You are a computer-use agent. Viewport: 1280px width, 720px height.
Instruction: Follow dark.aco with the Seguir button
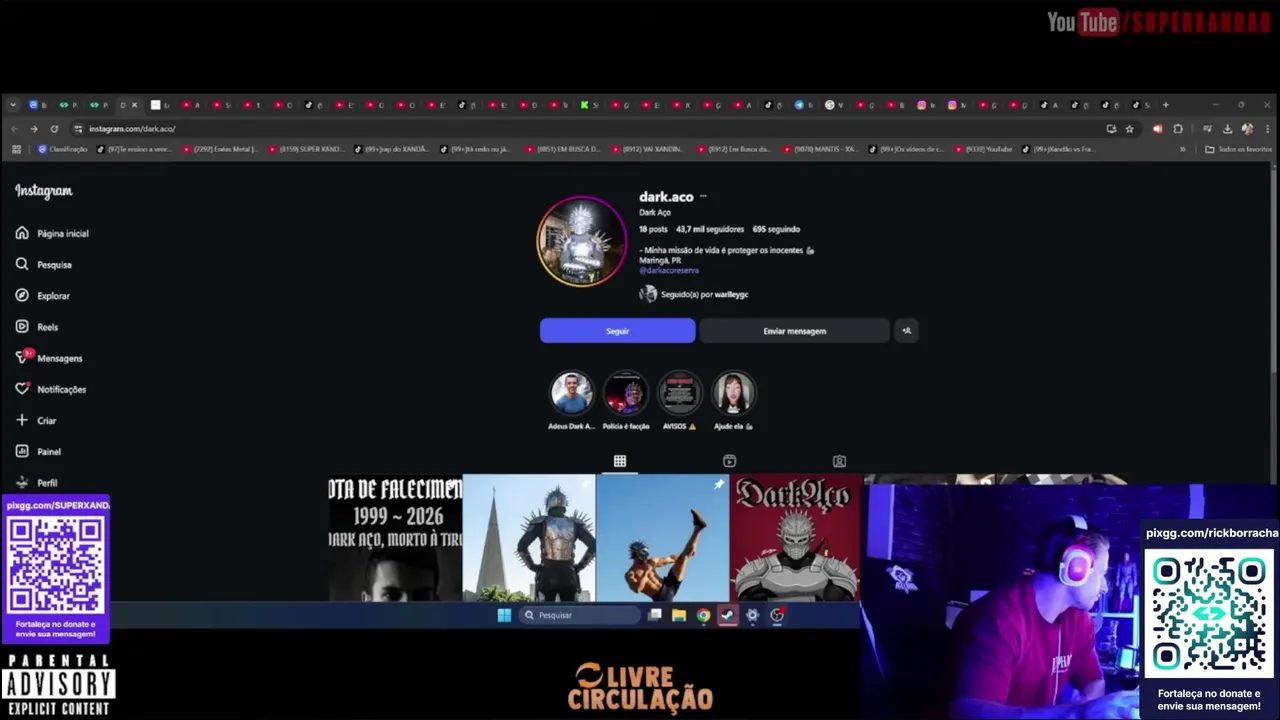point(617,331)
